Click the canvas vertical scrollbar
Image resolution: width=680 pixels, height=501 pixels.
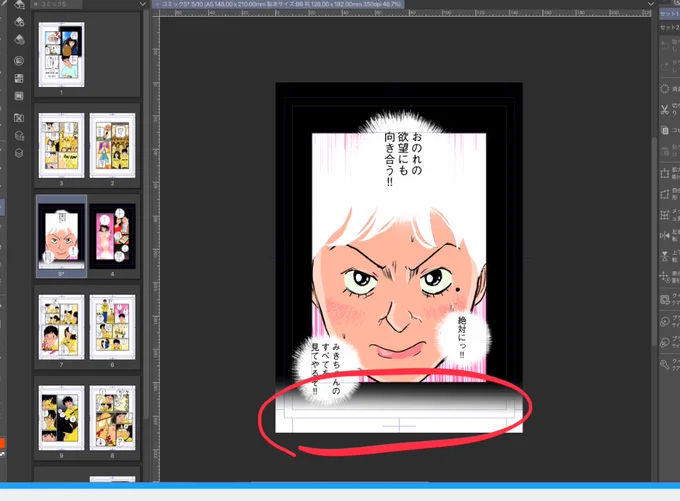coord(654,243)
